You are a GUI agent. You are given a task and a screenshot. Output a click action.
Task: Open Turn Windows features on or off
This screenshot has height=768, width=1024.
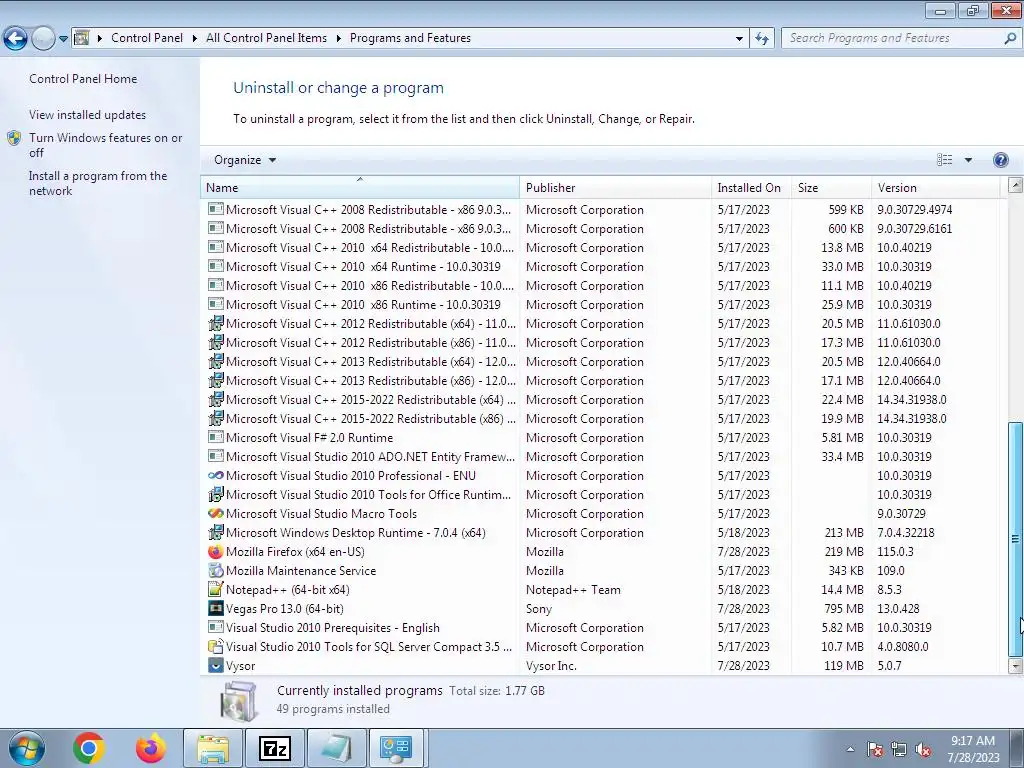(105, 145)
